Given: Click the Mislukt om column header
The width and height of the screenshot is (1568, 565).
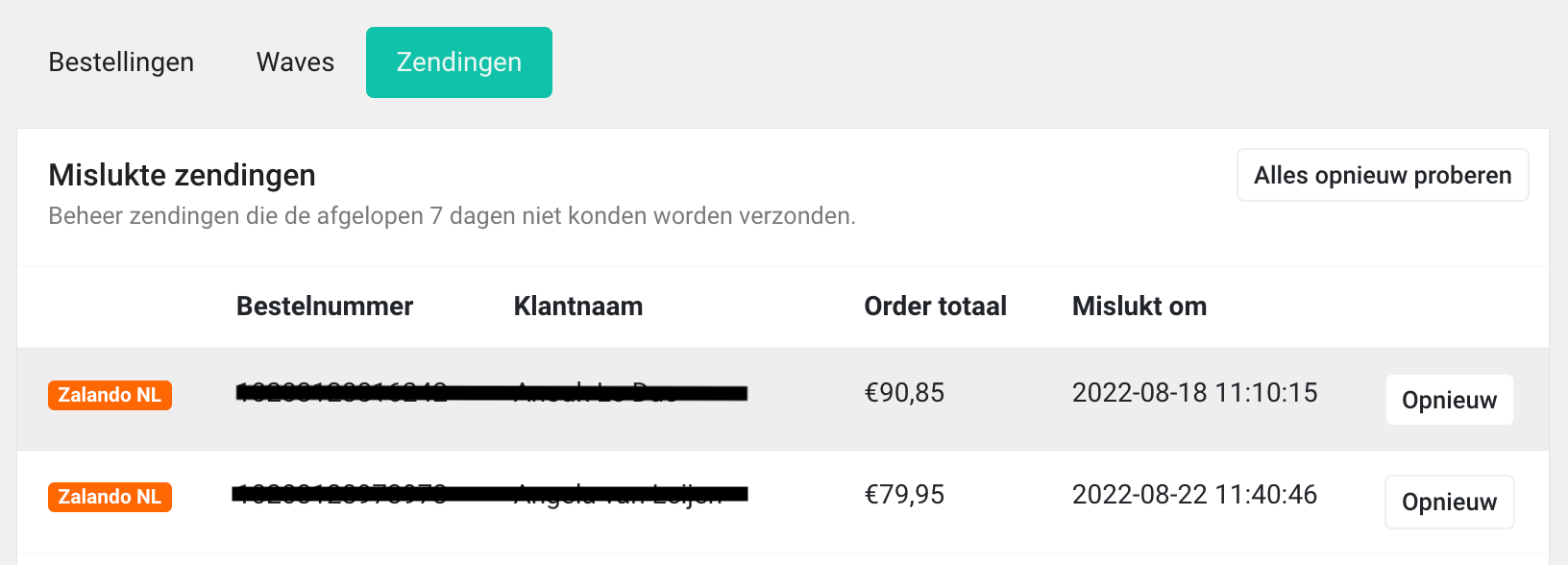Looking at the screenshot, I should (1139, 307).
